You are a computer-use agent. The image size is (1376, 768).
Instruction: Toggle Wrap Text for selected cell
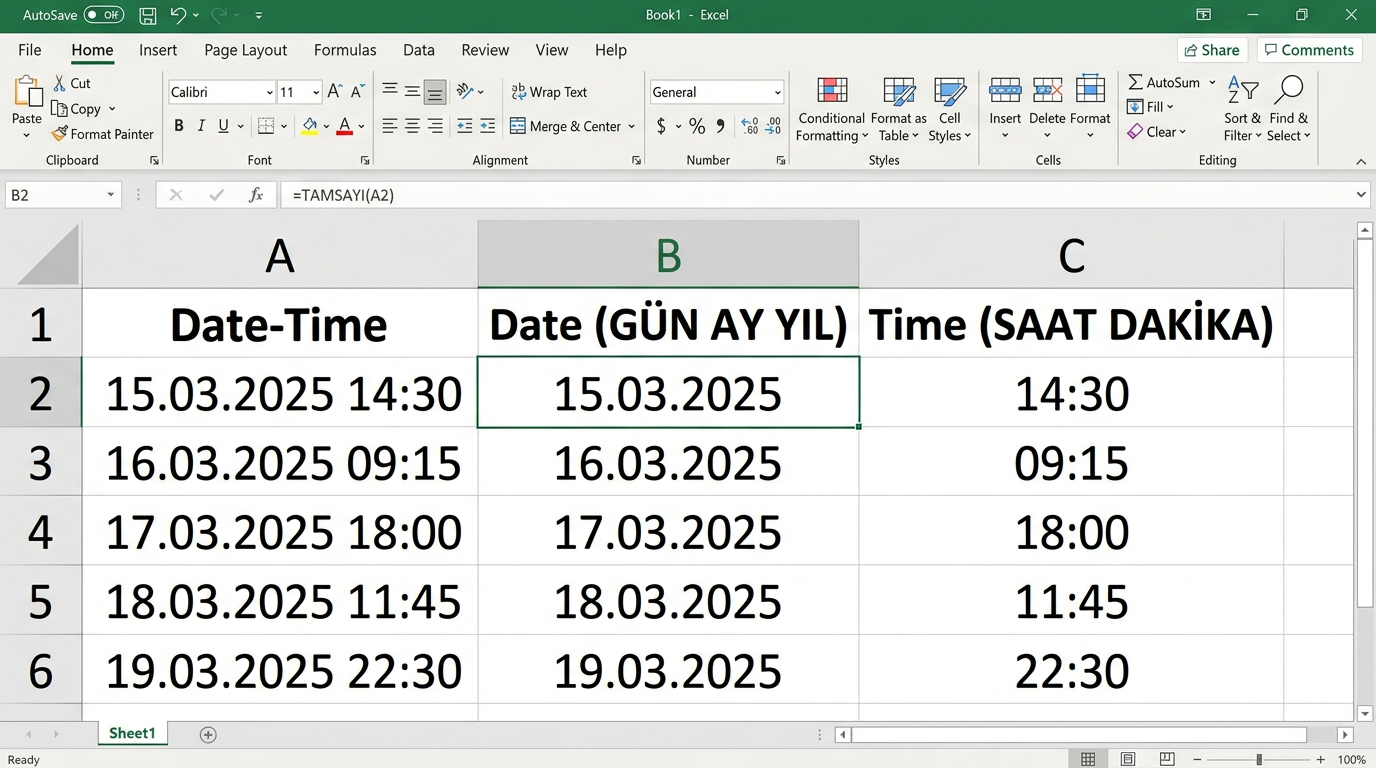click(548, 92)
